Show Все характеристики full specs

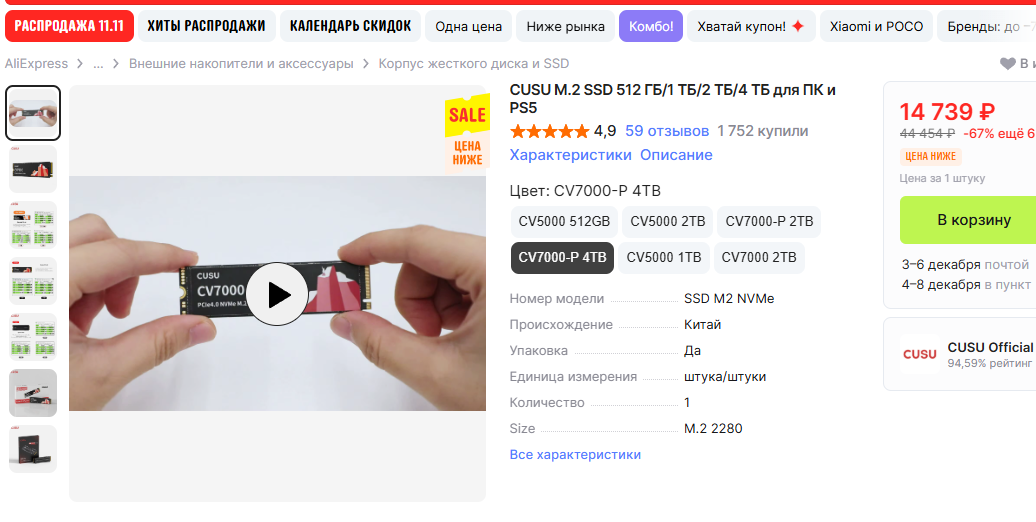575,455
